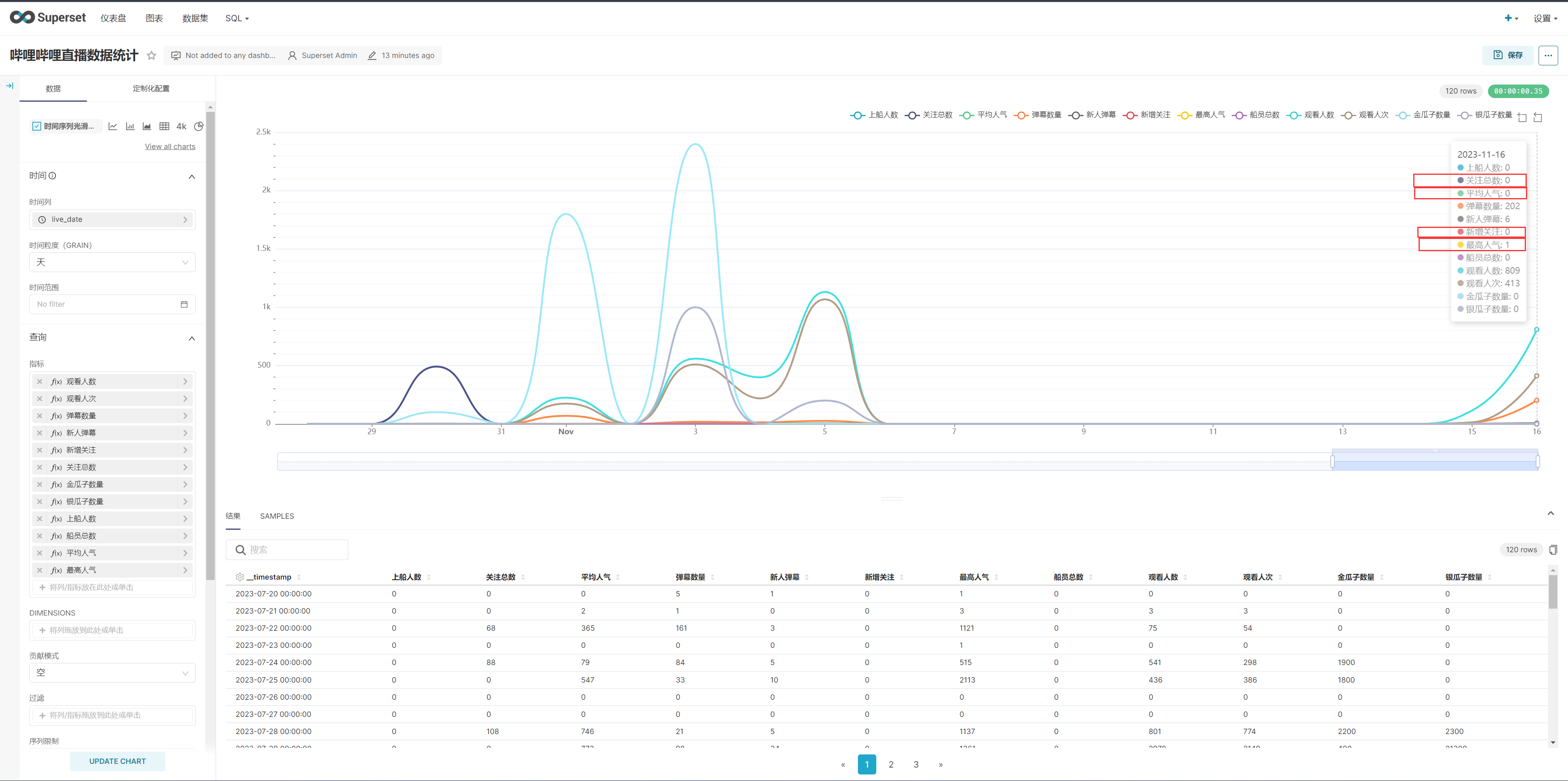Switch to the 定制化配置 tab
The width and height of the screenshot is (1568, 781).
click(x=151, y=88)
